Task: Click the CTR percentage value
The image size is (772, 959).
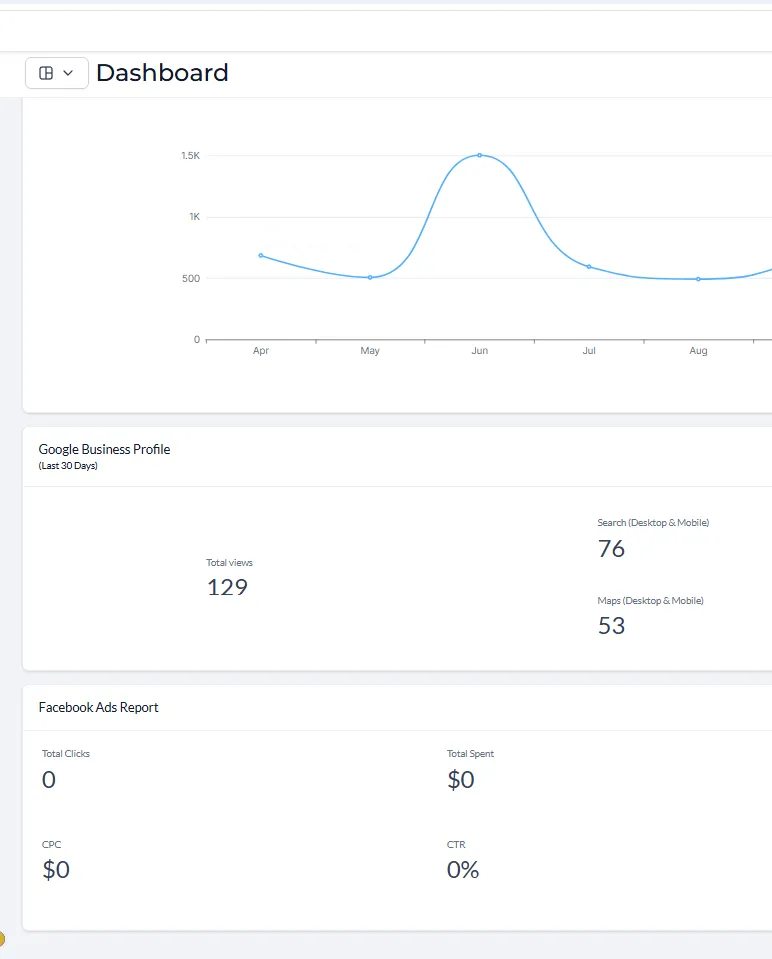Action: (463, 870)
